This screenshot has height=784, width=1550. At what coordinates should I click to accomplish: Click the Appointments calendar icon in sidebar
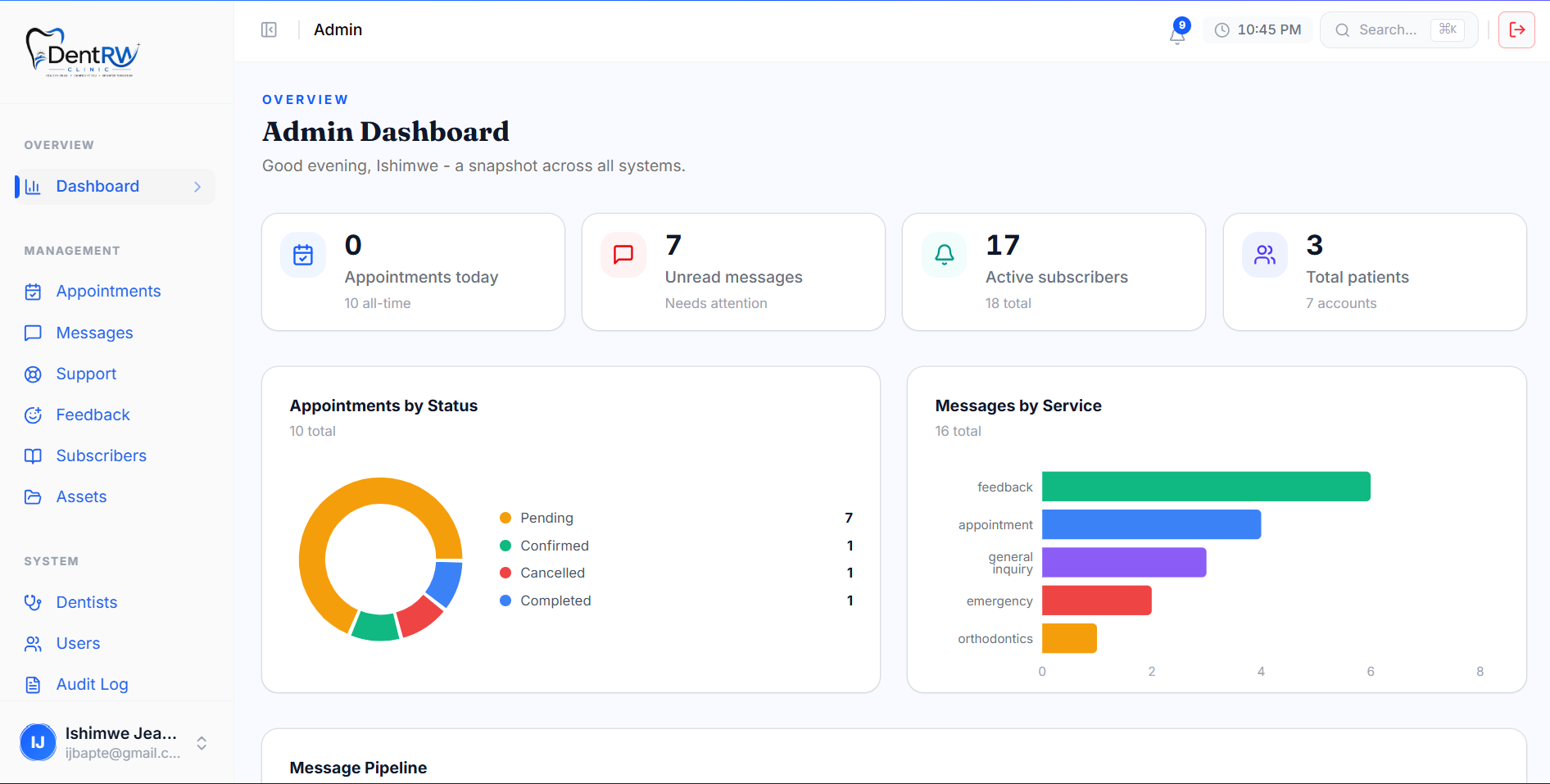(33, 292)
